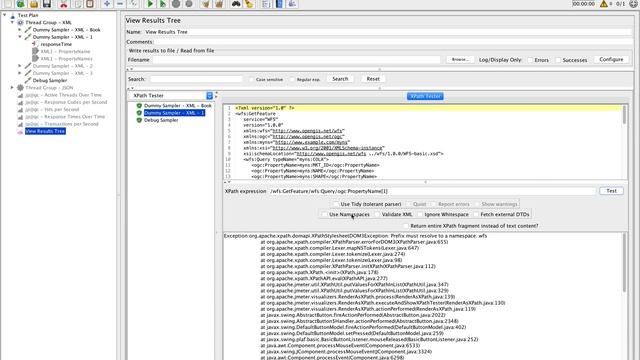Select Debug Sampler in the test plan tree
The width and height of the screenshot is (640, 360).
click(50, 80)
